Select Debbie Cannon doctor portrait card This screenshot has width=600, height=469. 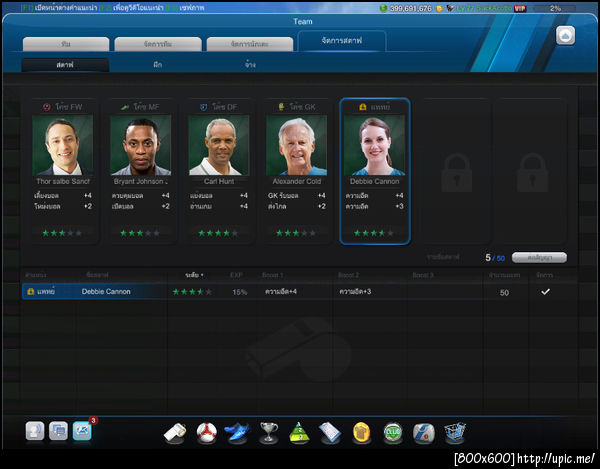pos(375,145)
